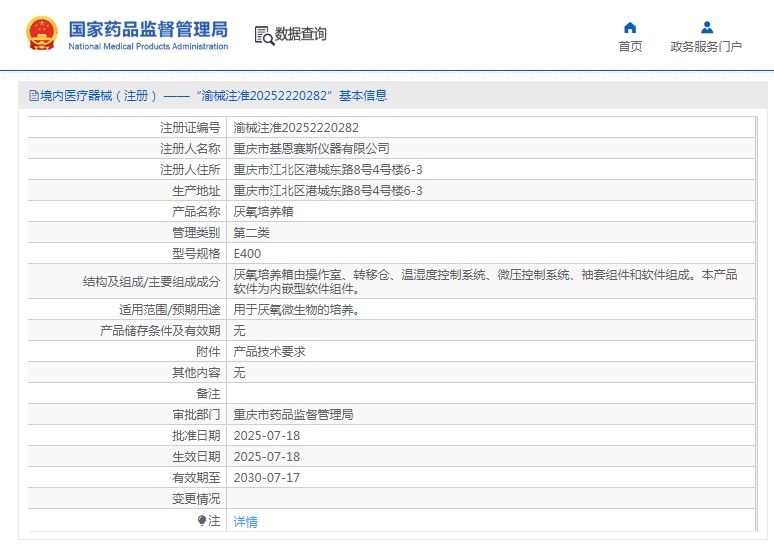Select the 产品储存条件及有效期 value 无
The image size is (774, 544).
tap(239, 331)
